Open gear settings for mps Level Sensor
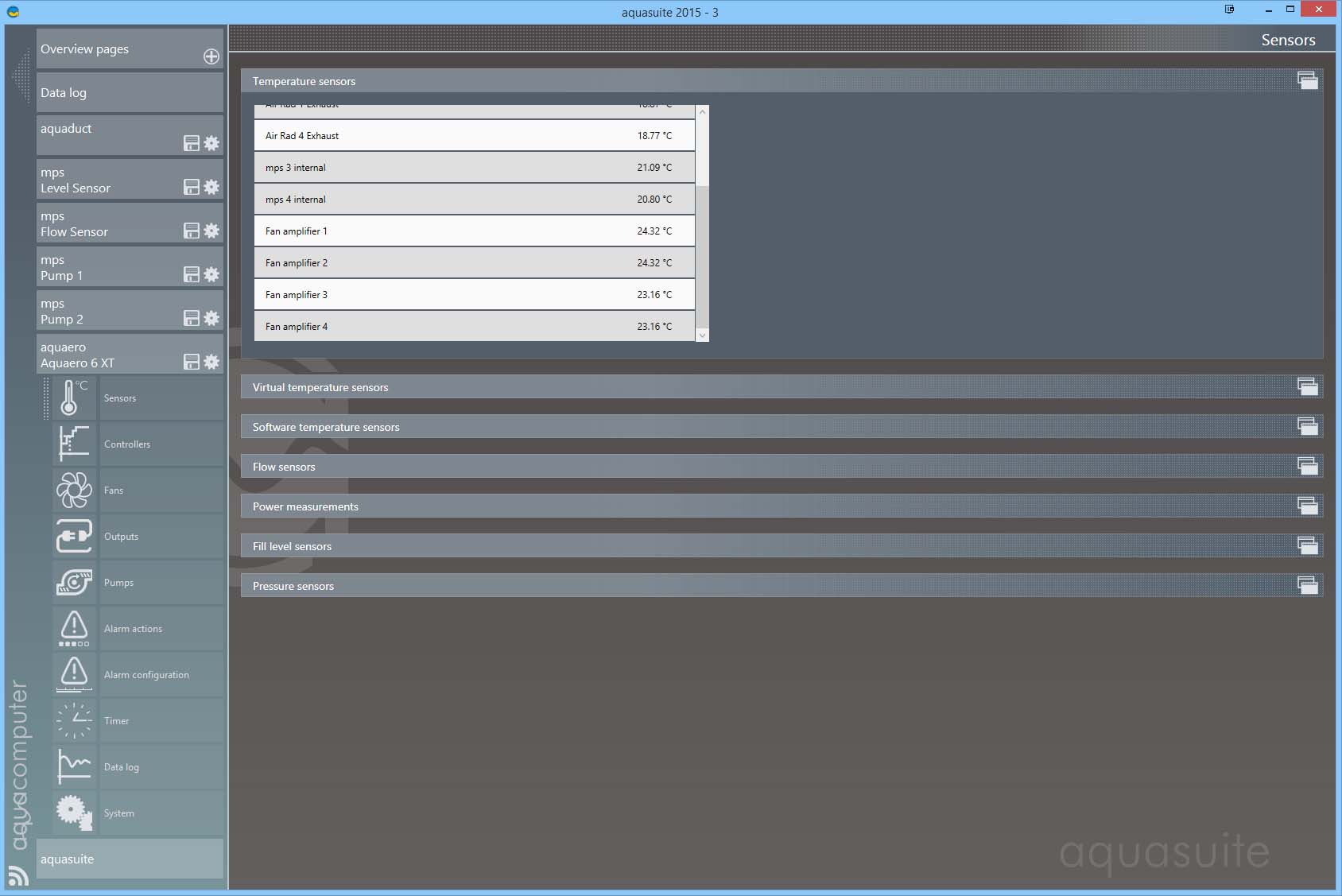1342x896 pixels. coord(211,187)
